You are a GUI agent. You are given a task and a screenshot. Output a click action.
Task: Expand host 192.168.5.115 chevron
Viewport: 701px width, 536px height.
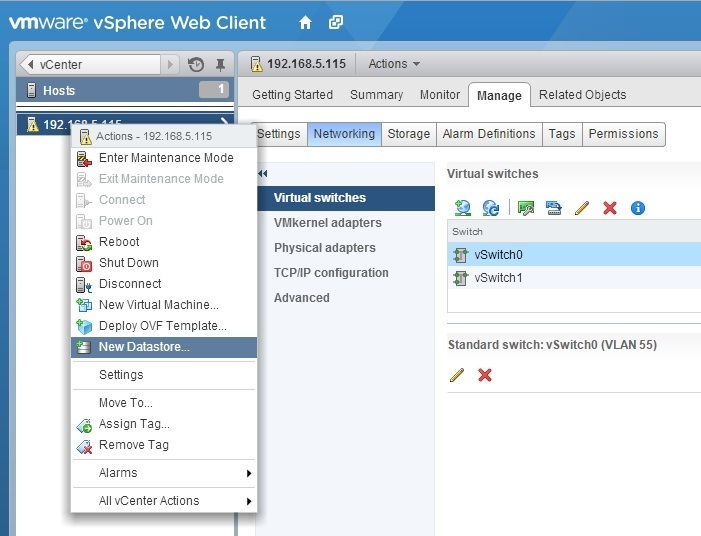click(x=225, y=123)
